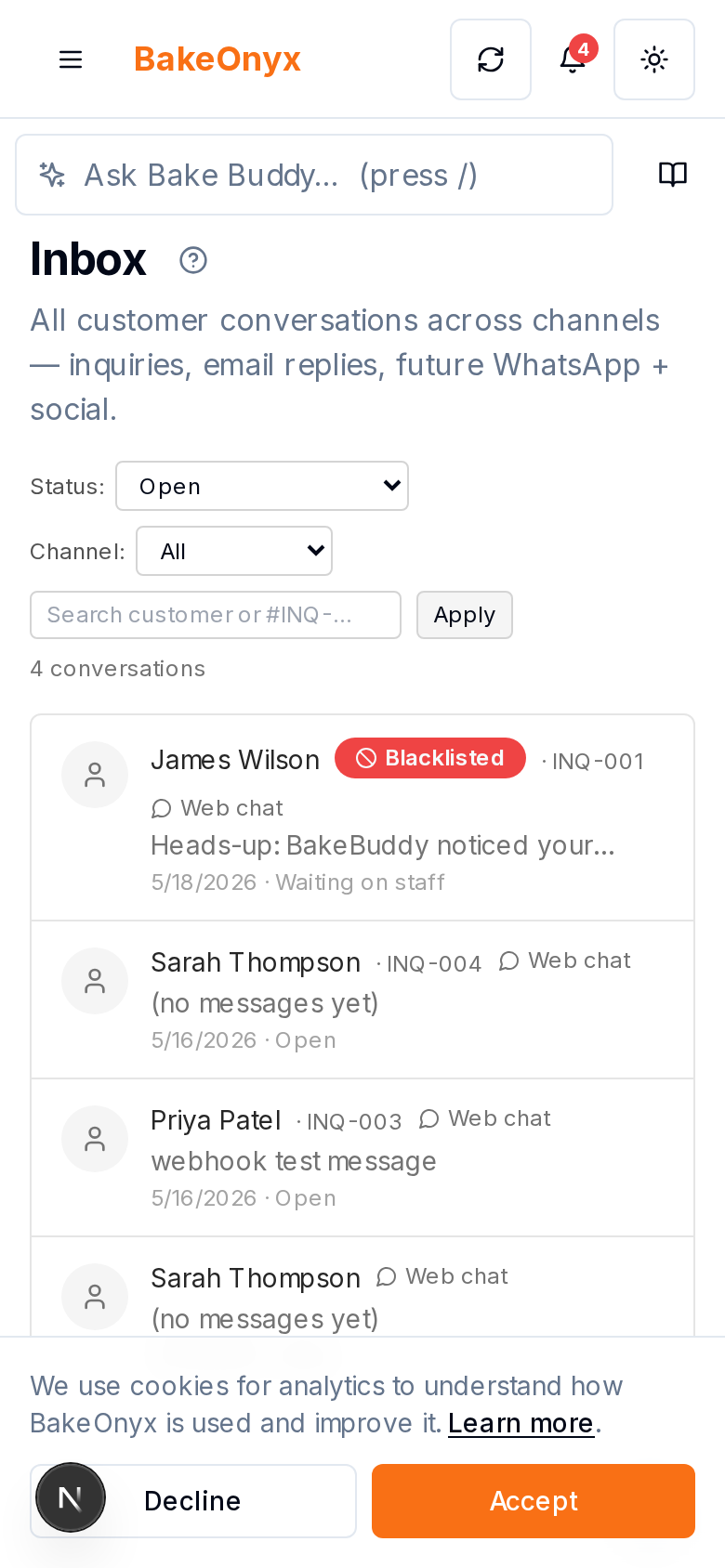The image size is (725, 1568).
Task: Click Web chat icon in Priya Patel row
Action: [x=429, y=1118]
